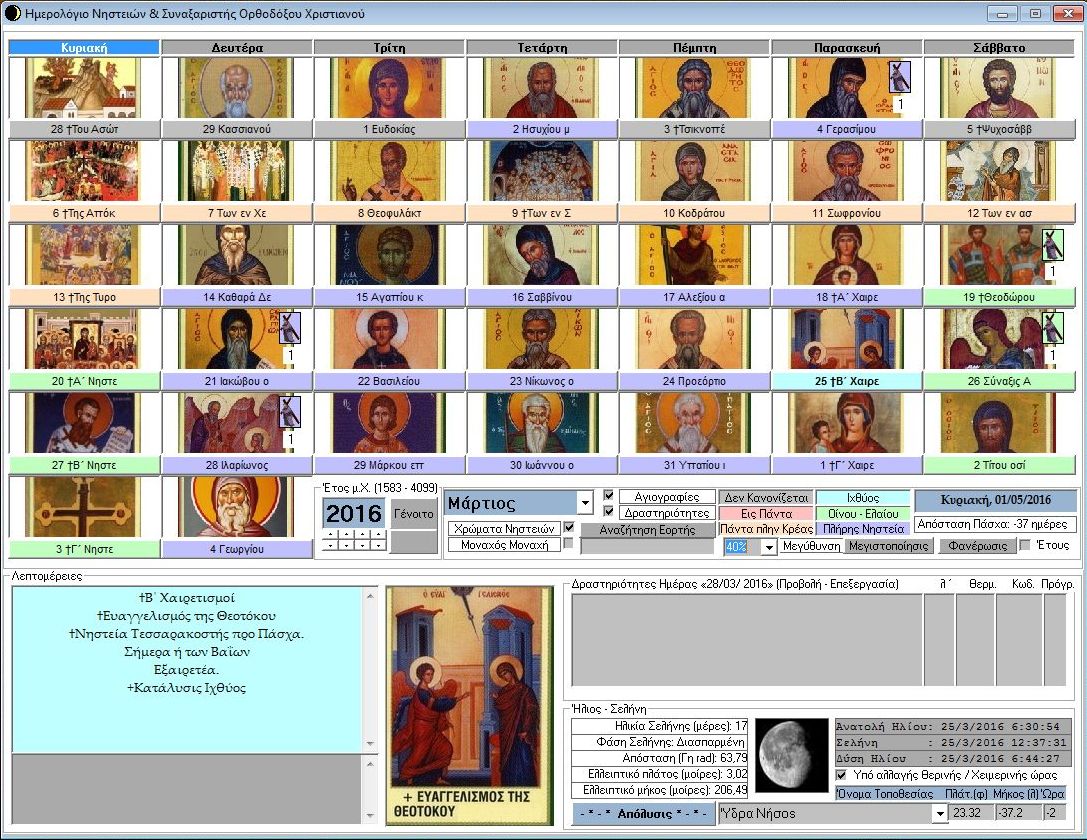The width and height of the screenshot is (1087, 840).
Task: Click the Πλήρης Νηστεία lavender legend swatch
Action: click(862, 529)
